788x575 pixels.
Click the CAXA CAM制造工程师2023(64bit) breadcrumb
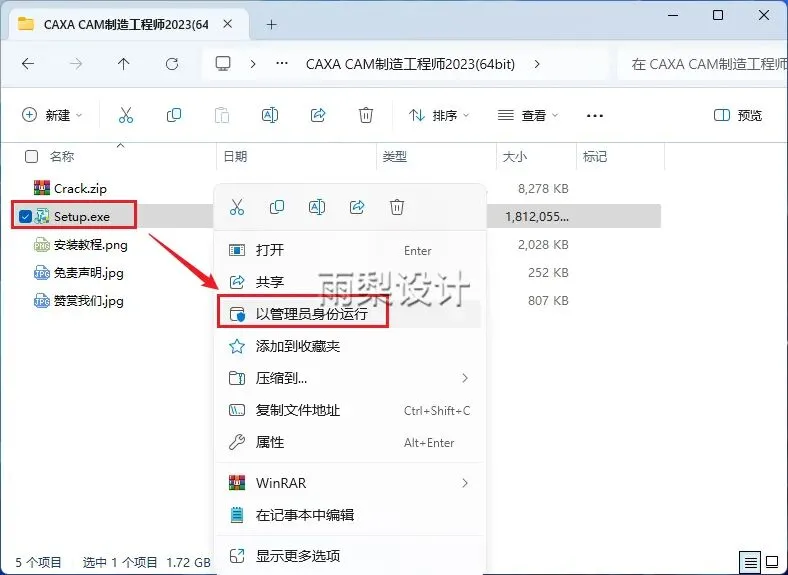pyautogui.click(x=410, y=64)
